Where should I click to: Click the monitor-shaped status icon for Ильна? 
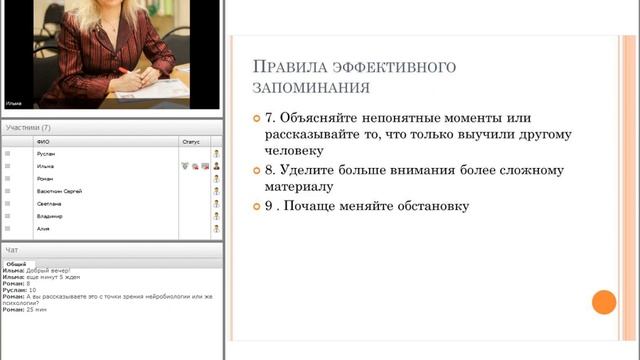(205, 166)
